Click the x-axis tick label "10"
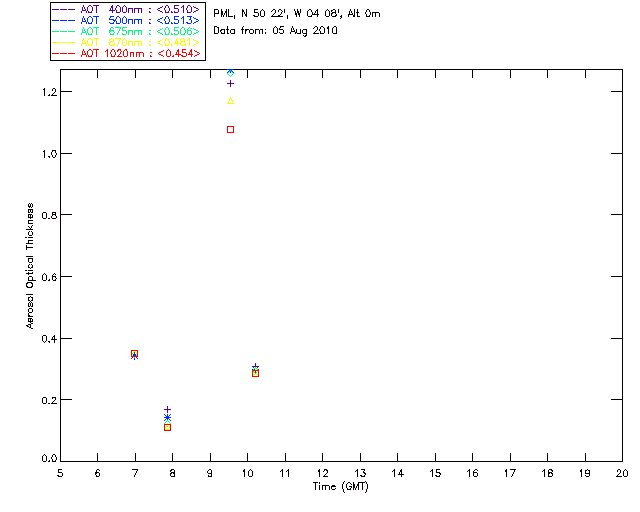Image resolution: width=640 pixels, height=512 pixels. [247, 473]
